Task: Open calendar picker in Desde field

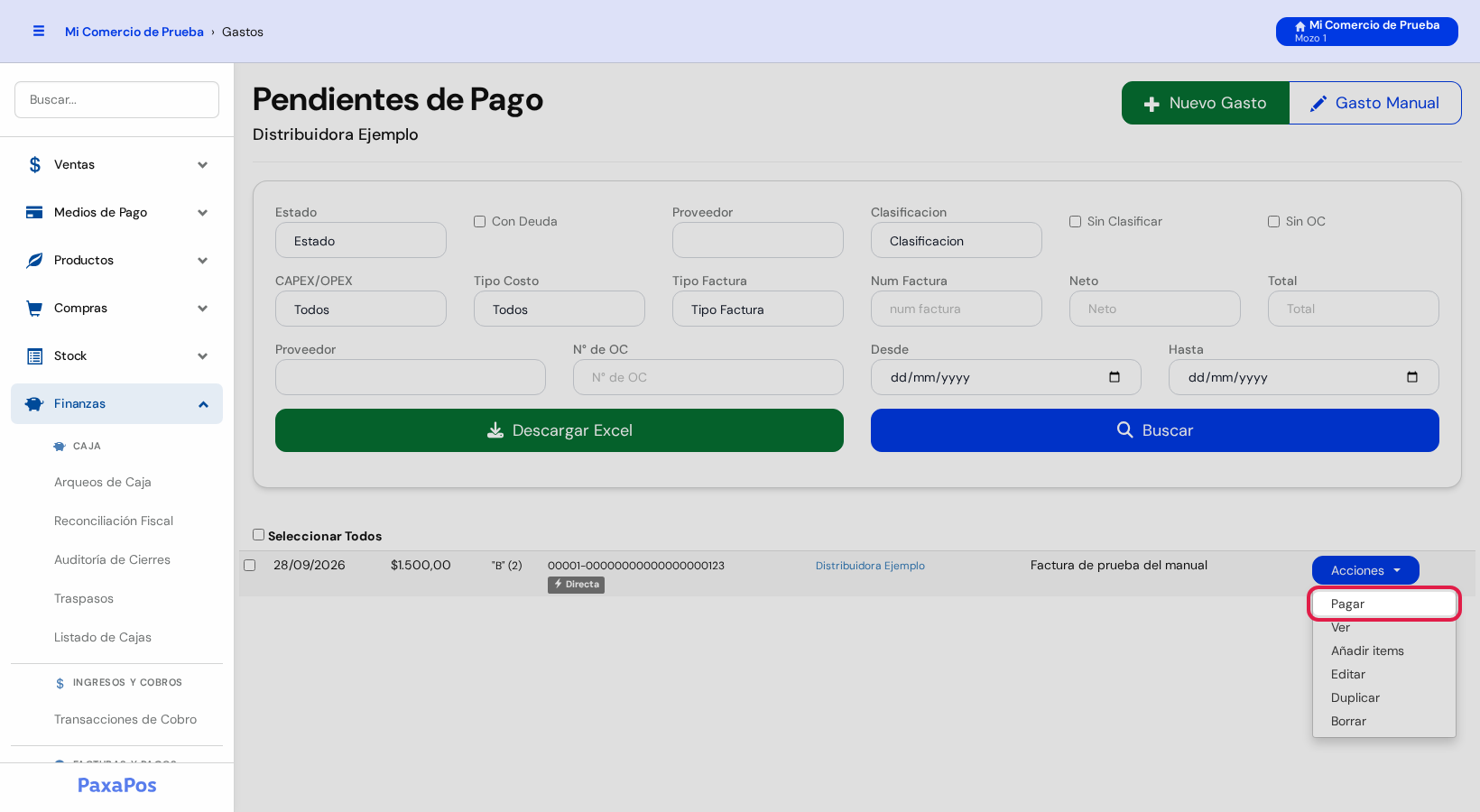Action: tap(1115, 377)
